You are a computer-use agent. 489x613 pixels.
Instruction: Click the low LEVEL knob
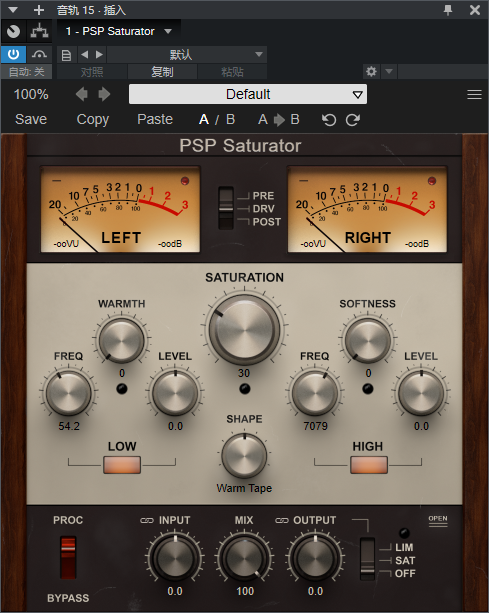tap(175, 393)
